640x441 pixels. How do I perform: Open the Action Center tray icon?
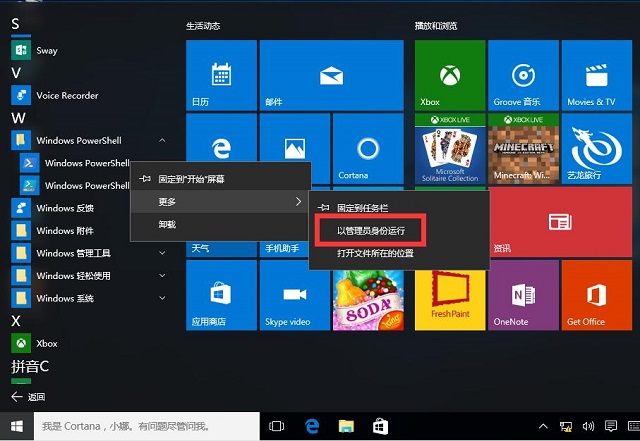pos(611,426)
